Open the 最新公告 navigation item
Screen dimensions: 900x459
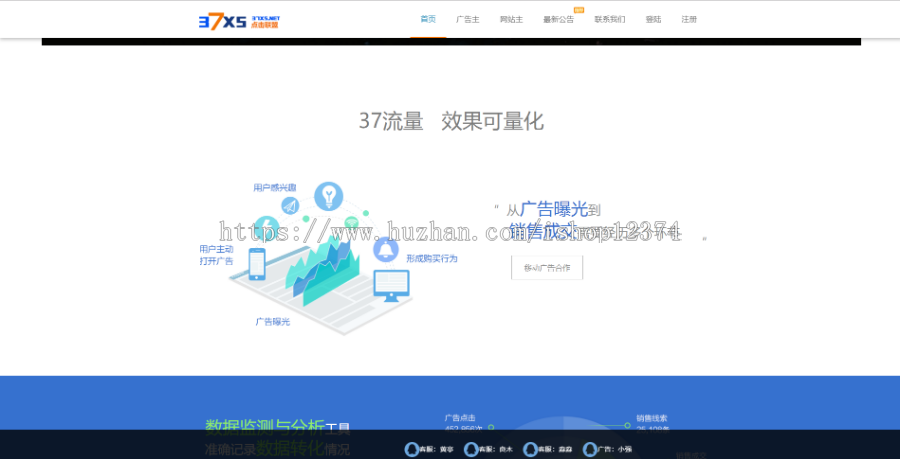(558, 19)
